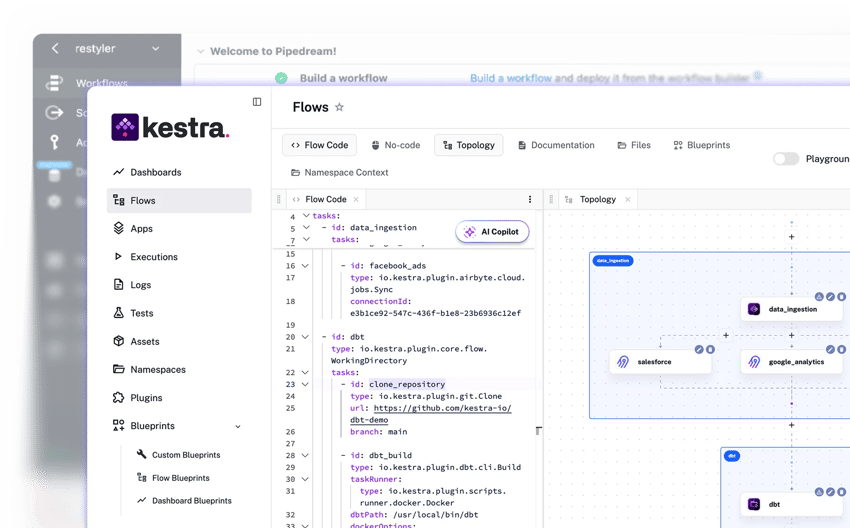Viewport: 850px width, 528px height.
Task: Close the Topology panel tab
Action: pos(628,199)
